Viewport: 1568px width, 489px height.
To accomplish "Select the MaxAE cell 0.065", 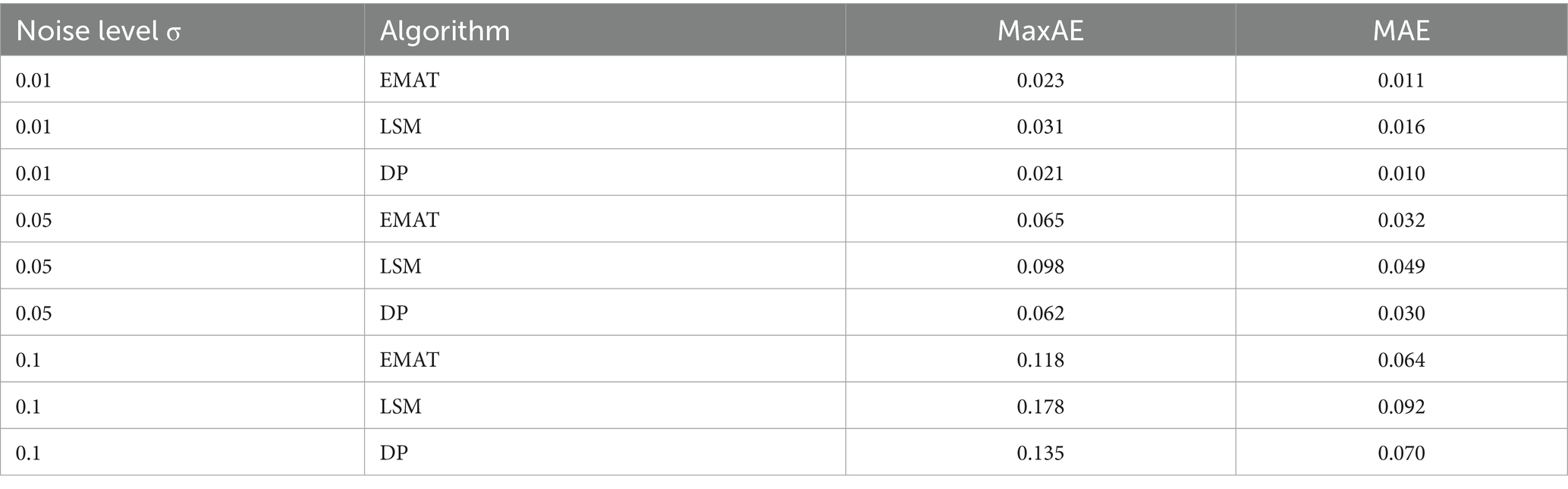I will 1040,220.
